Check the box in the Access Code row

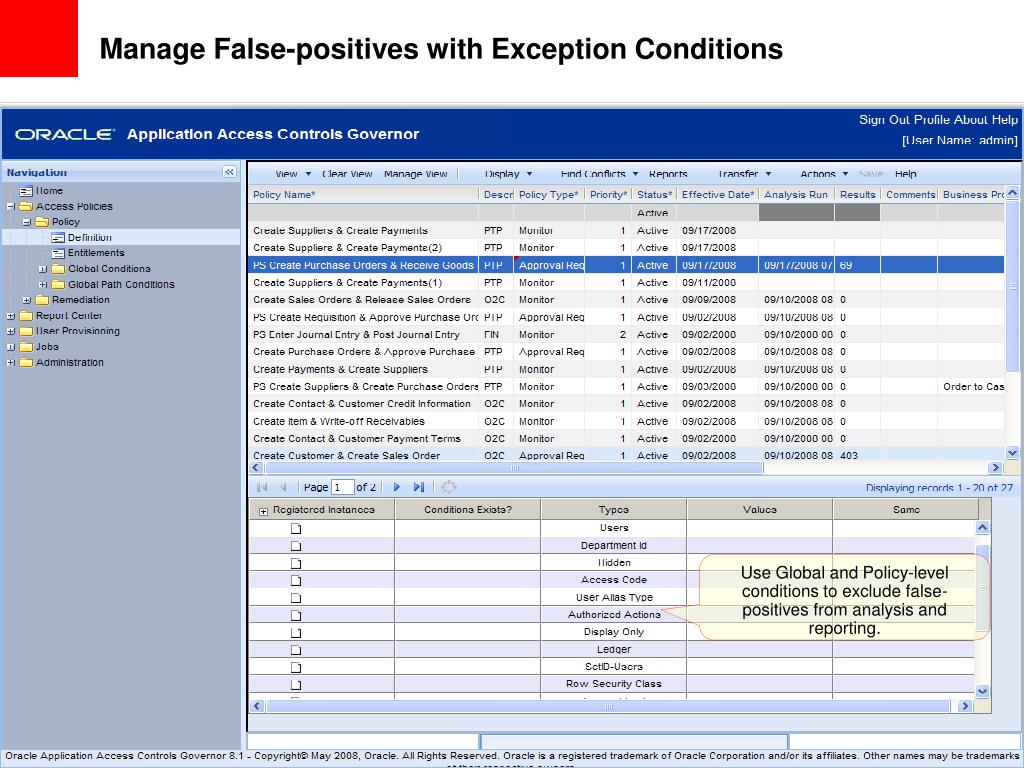(296, 581)
